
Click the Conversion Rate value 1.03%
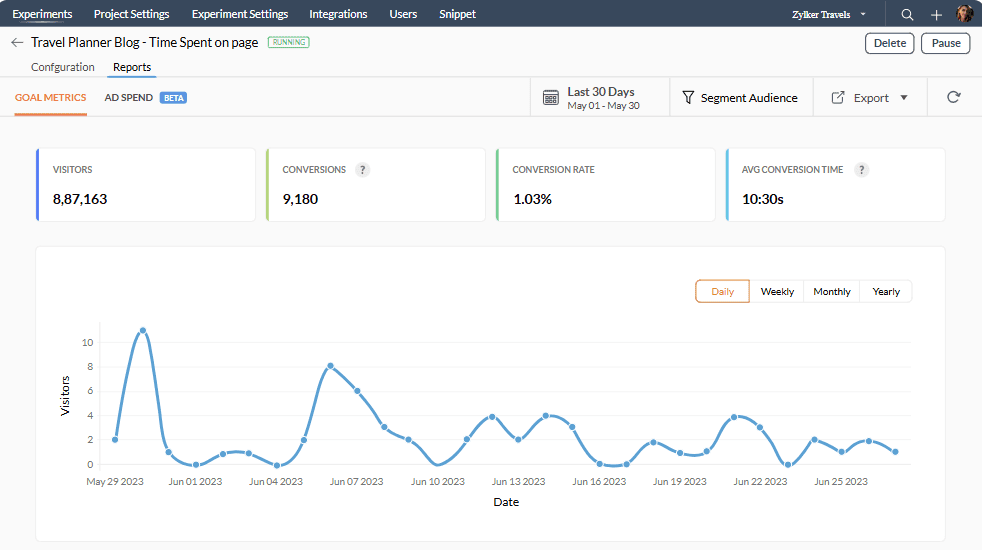(x=532, y=199)
